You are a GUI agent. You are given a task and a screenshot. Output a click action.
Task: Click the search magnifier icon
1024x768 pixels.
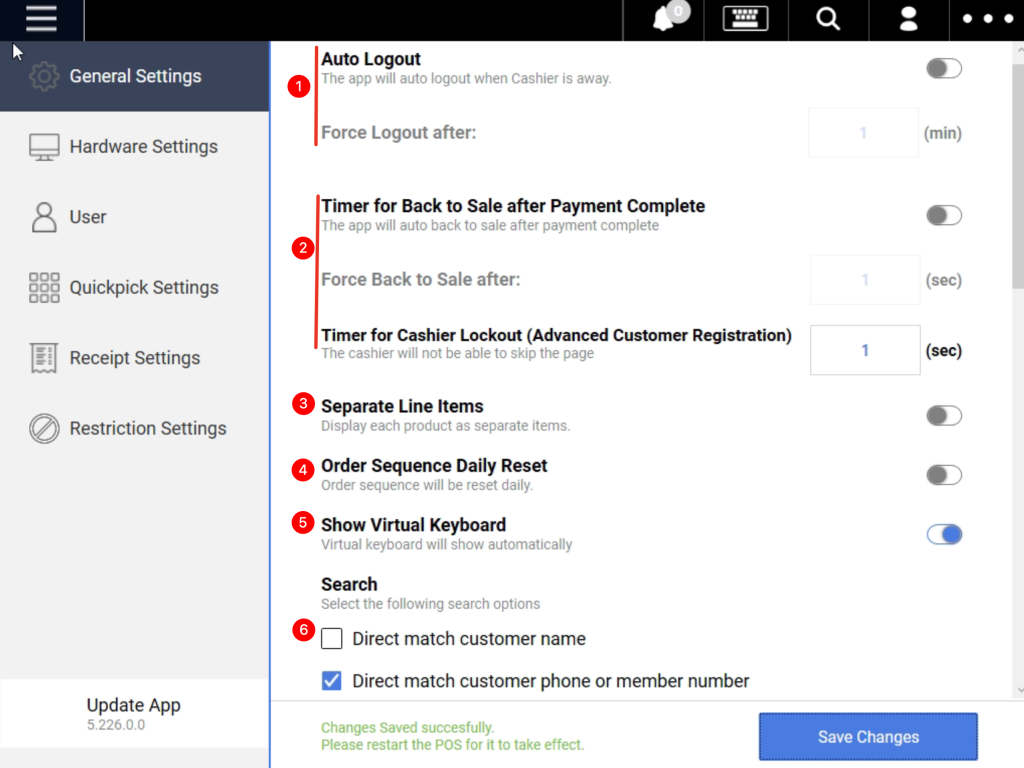828,20
